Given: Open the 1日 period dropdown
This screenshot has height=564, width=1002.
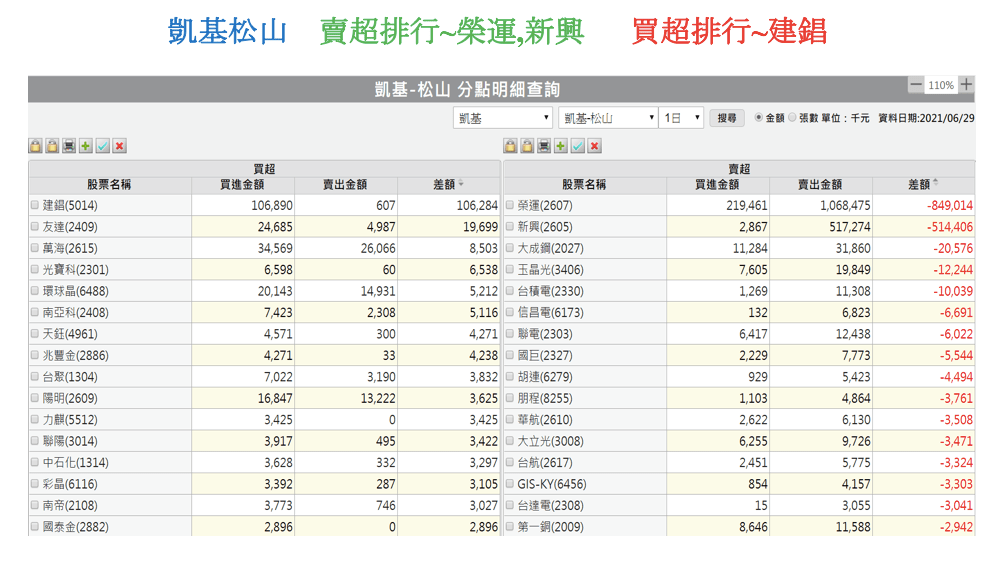Looking at the screenshot, I should click(x=683, y=118).
